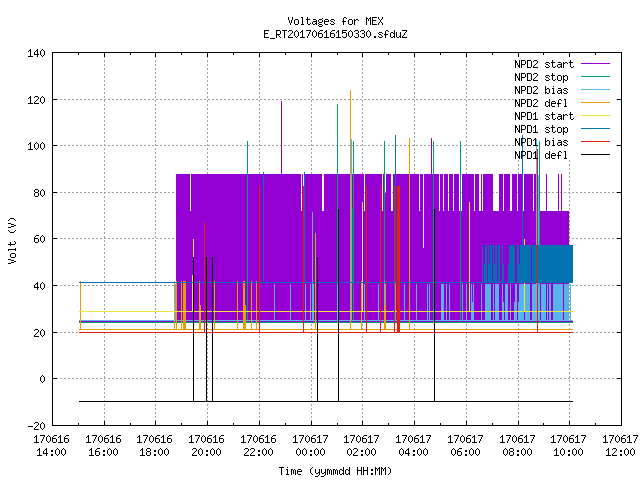Click the 'Volt (V)' y-axis label
This screenshot has width=640, height=480.
click(x=13, y=240)
